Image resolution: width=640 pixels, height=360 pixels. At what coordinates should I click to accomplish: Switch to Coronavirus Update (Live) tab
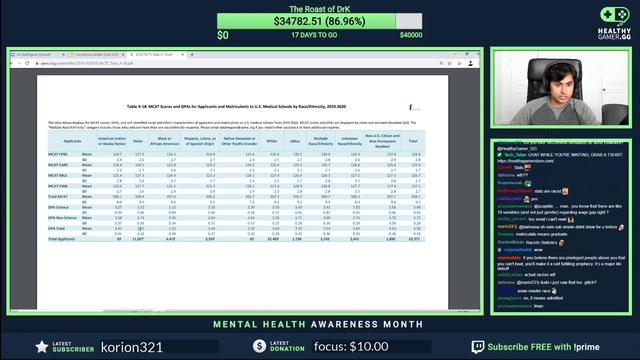pyautogui.click(x=97, y=54)
